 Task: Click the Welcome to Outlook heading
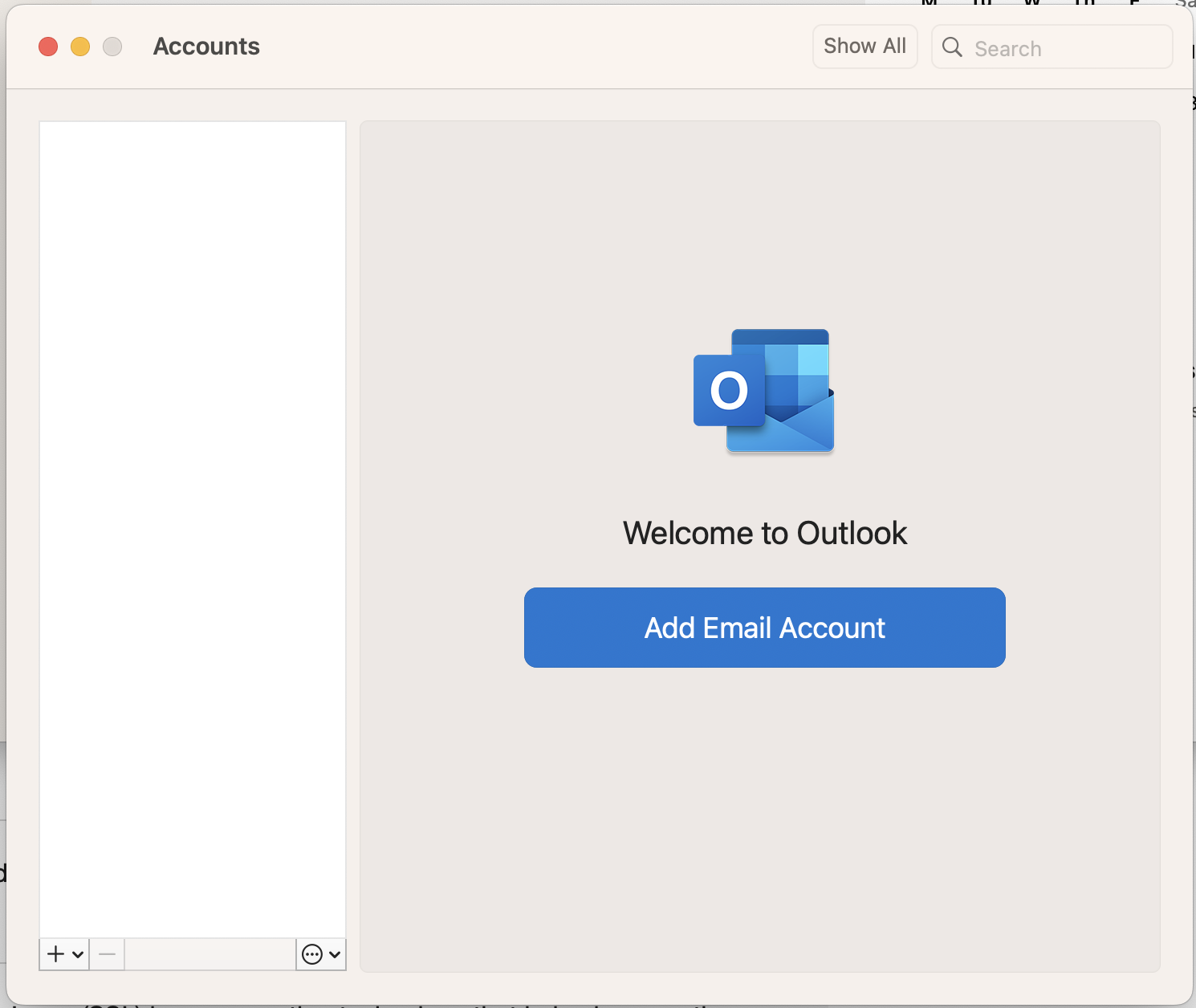pyautogui.click(x=765, y=533)
